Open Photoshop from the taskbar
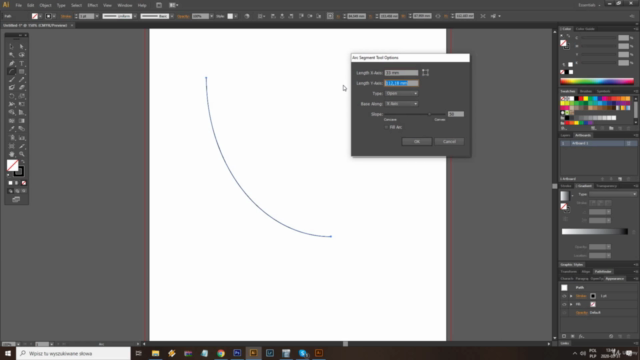 [x=237, y=353]
